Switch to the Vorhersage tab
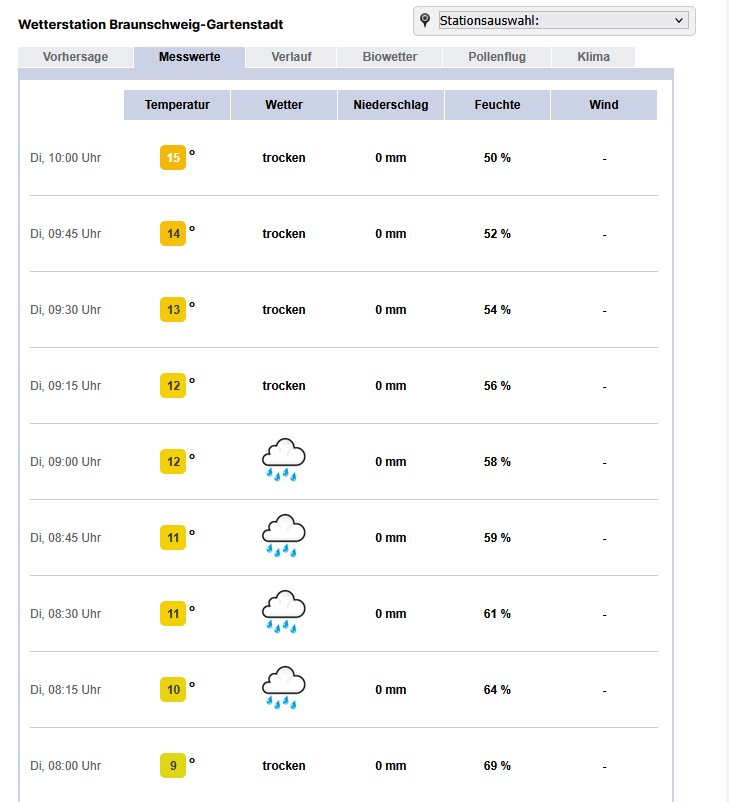Screen dimensions: 729x802 (75, 57)
